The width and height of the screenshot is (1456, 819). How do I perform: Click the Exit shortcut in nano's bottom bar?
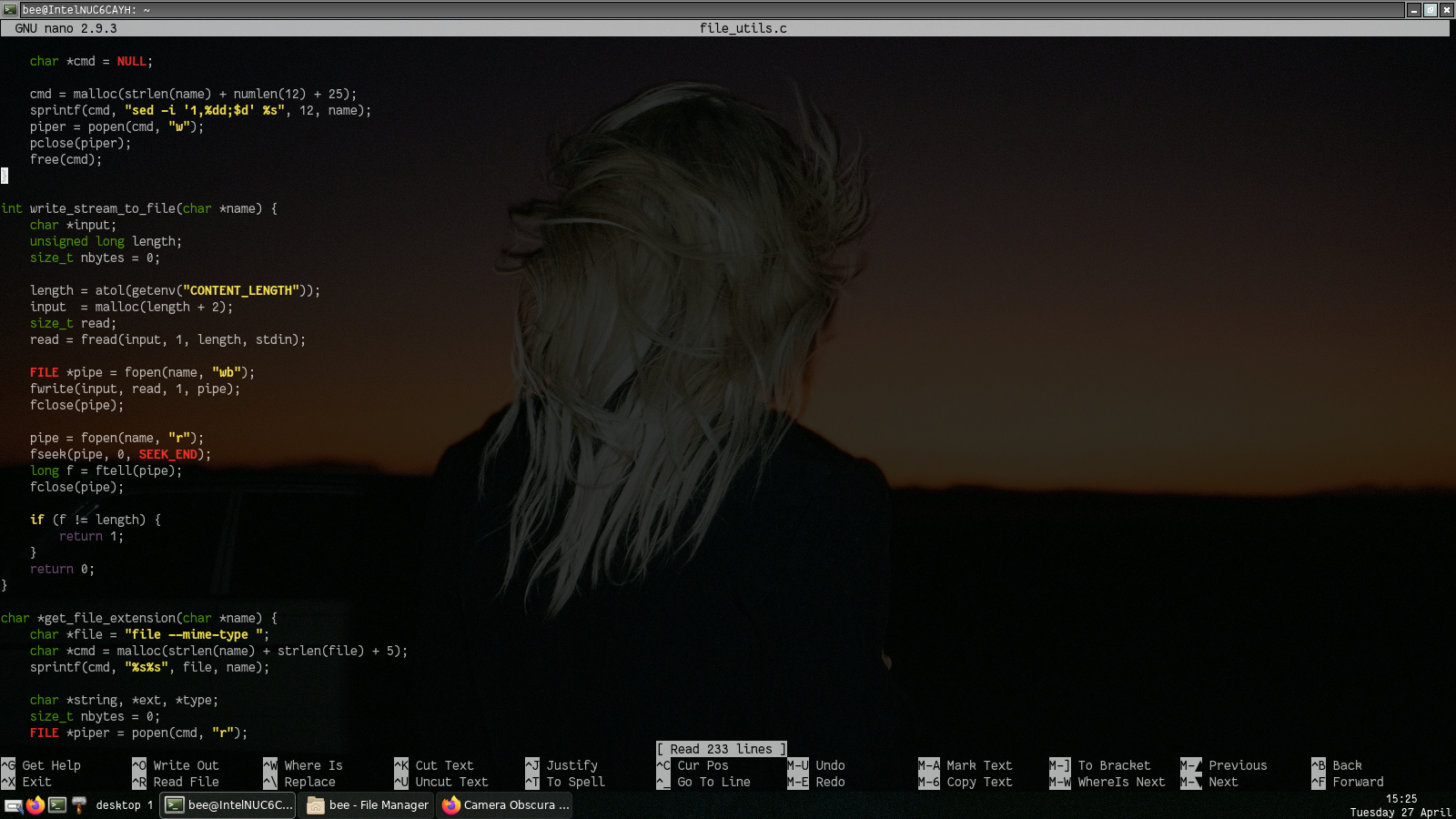click(x=36, y=782)
